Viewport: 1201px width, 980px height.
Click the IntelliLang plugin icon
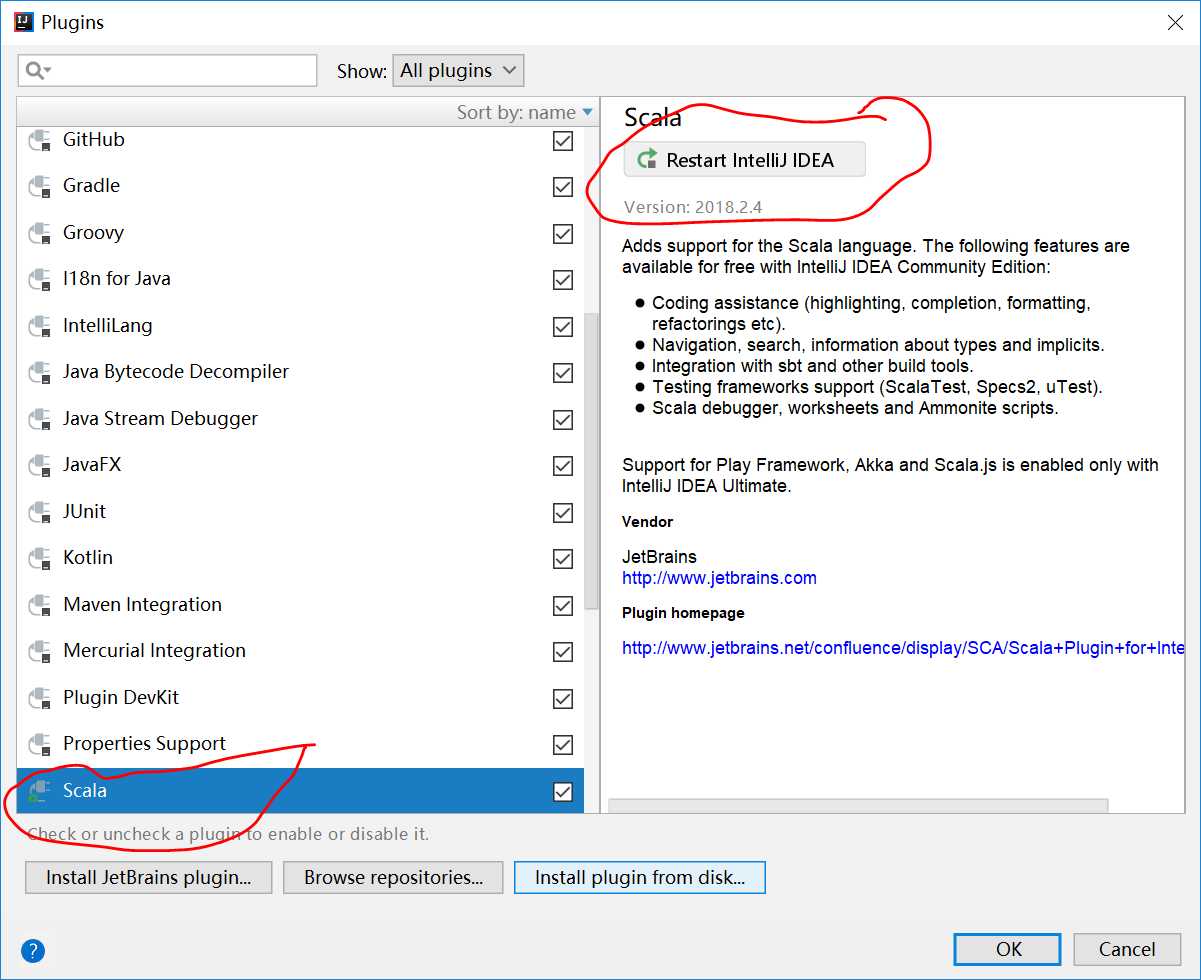point(40,327)
